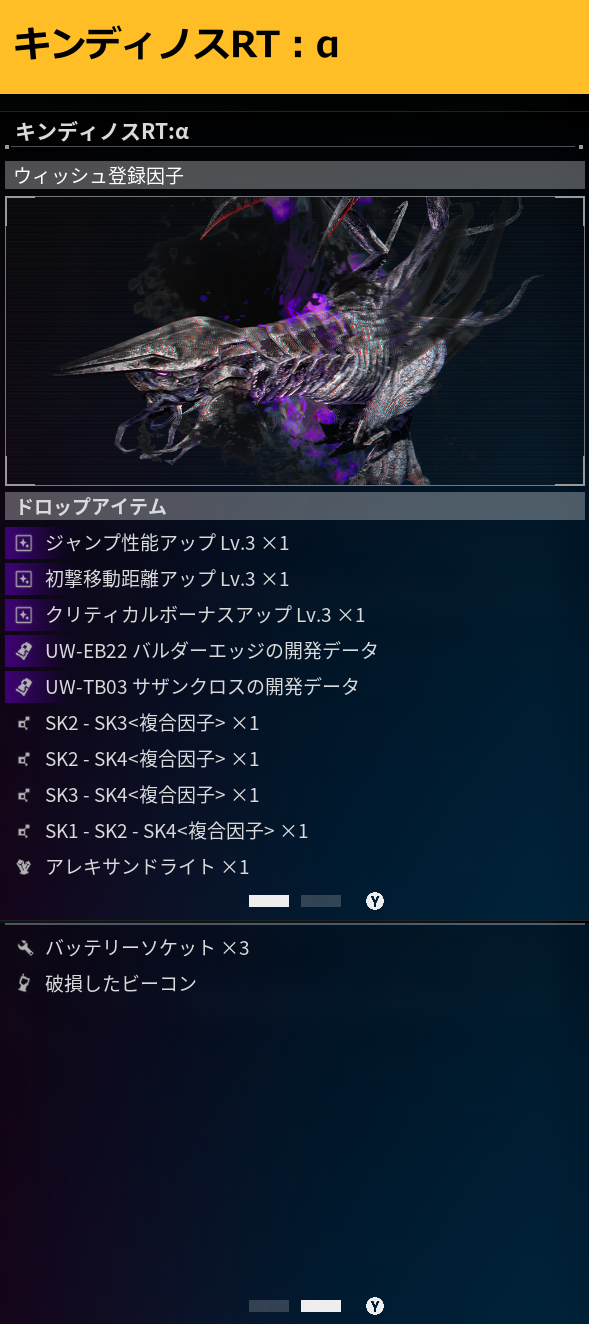Select SK2 - SK4 複合因子 drop entry
Viewport: 589px width, 1324px height.
point(295,759)
